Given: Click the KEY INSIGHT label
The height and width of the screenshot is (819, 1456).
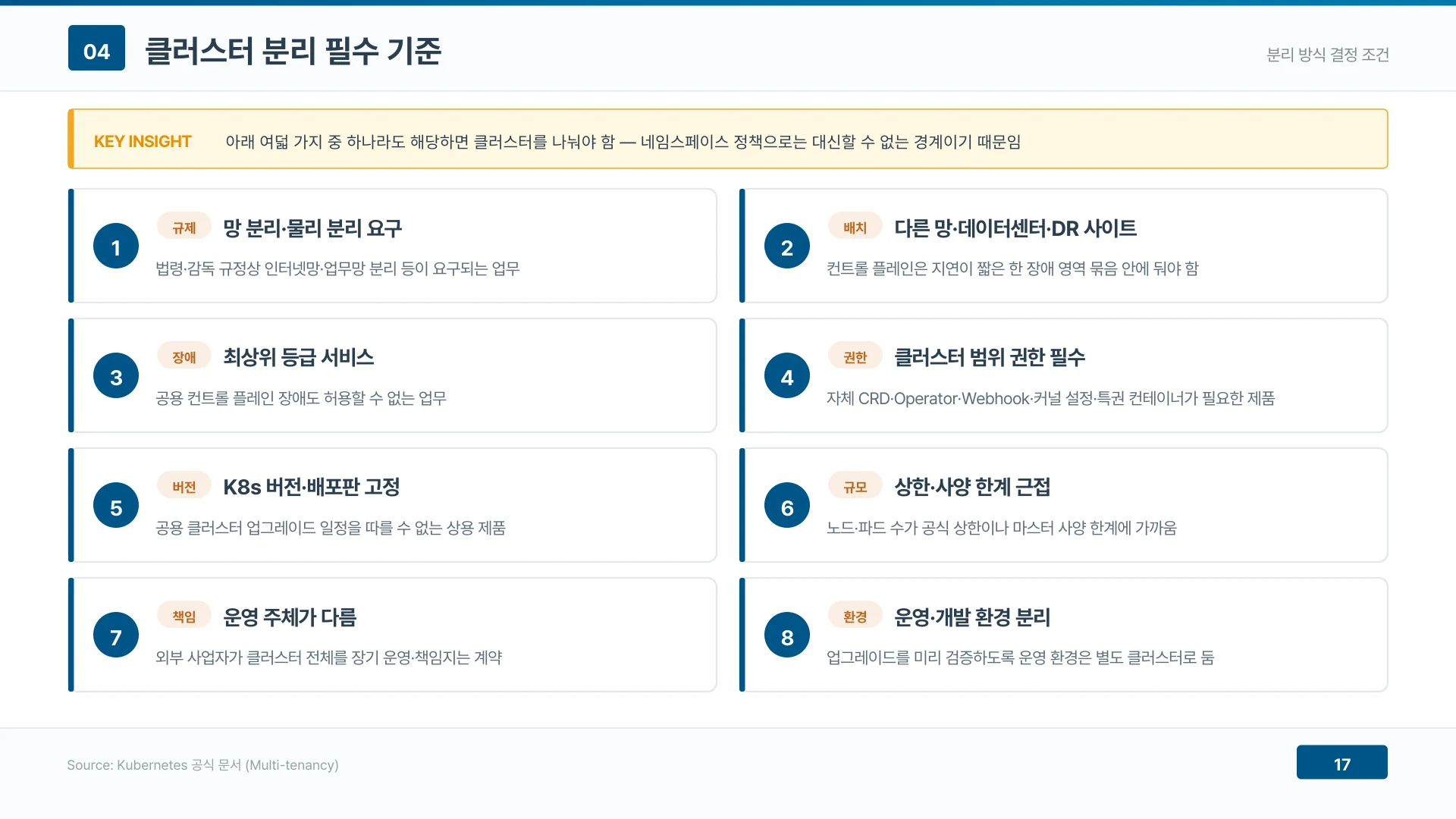Looking at the screenshot, I should 143,142.
